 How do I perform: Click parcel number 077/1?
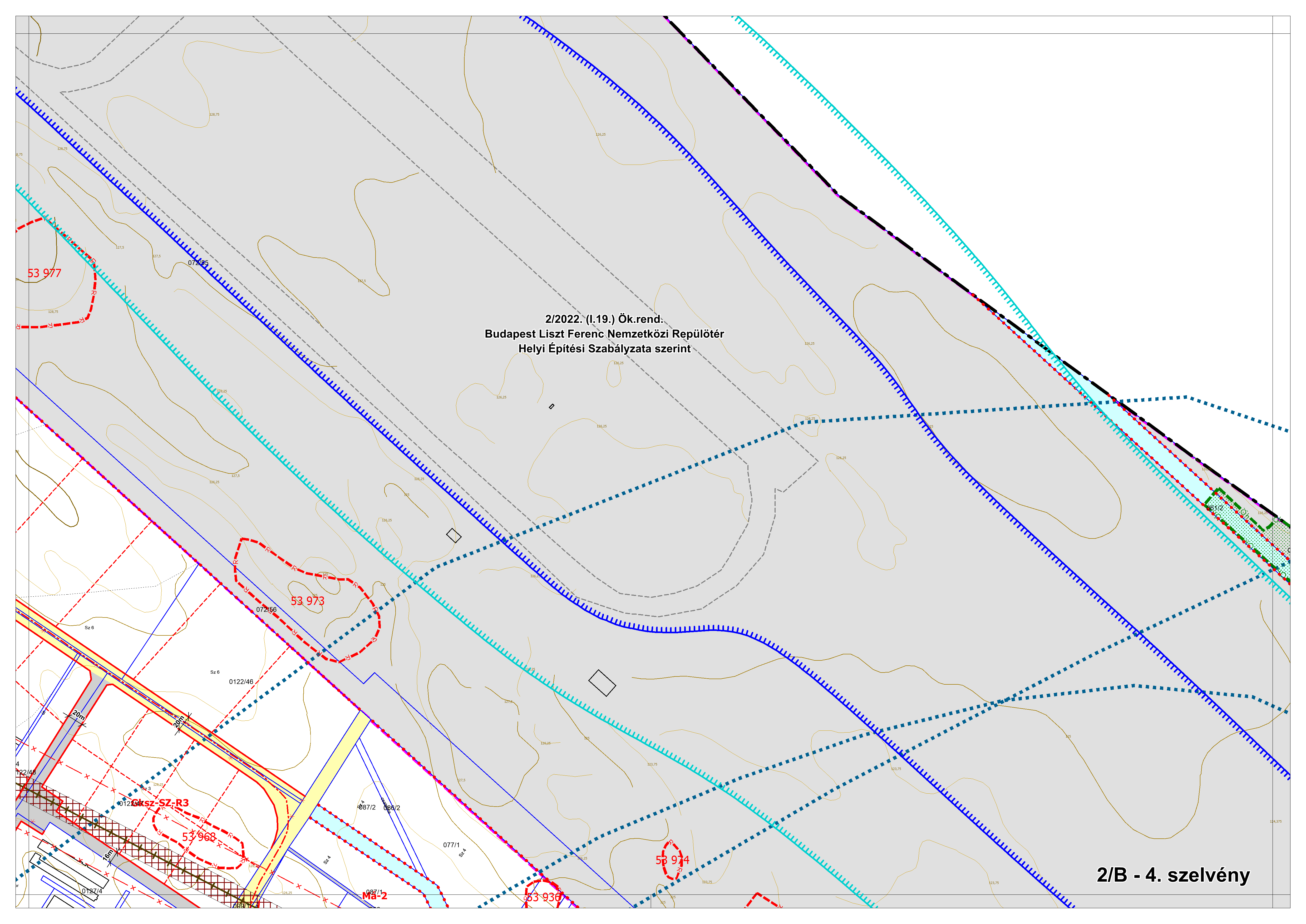451,845
